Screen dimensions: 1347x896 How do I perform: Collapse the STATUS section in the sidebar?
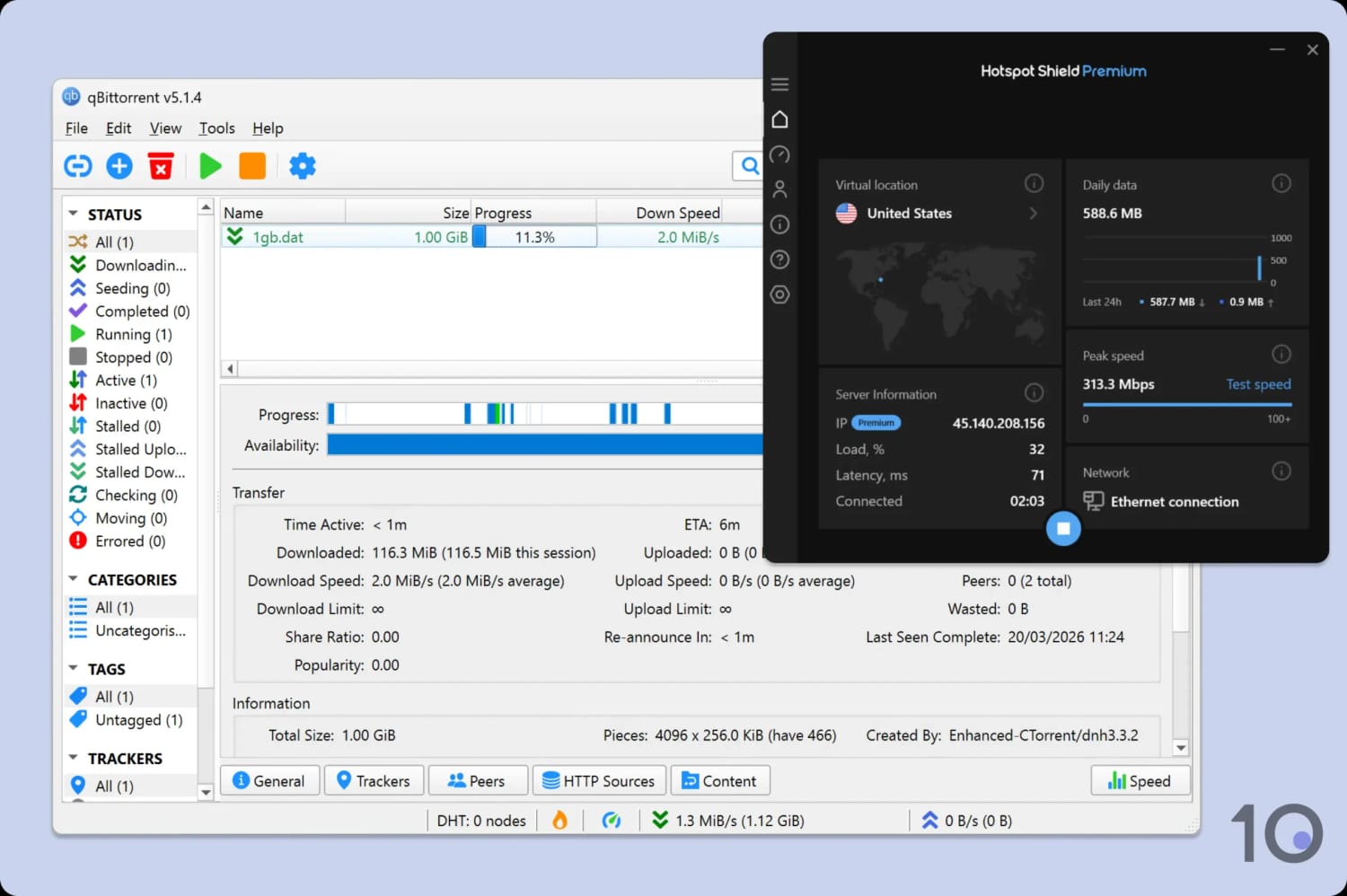pos(75,214)
